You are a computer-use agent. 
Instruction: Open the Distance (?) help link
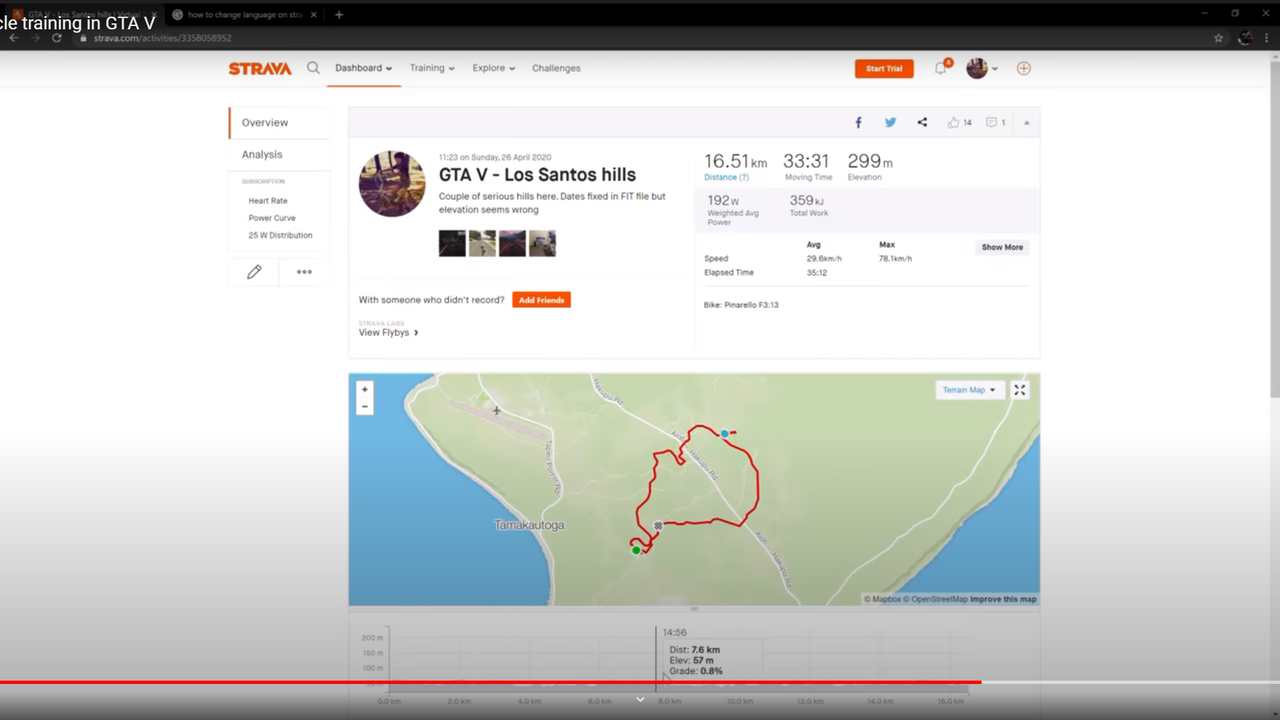click(726, 177)
